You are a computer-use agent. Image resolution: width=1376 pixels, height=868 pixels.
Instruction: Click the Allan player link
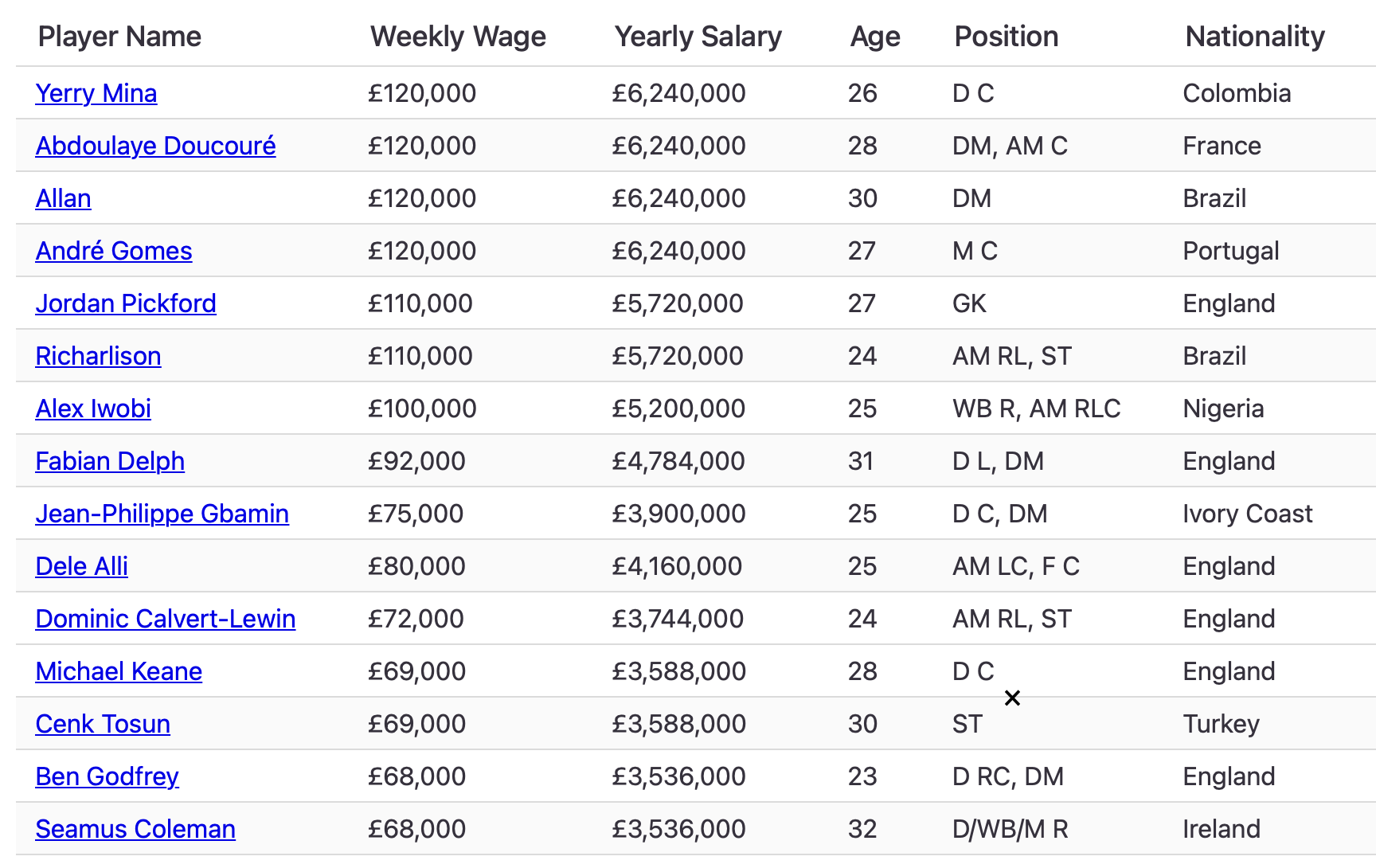click(x=64, y=198)
